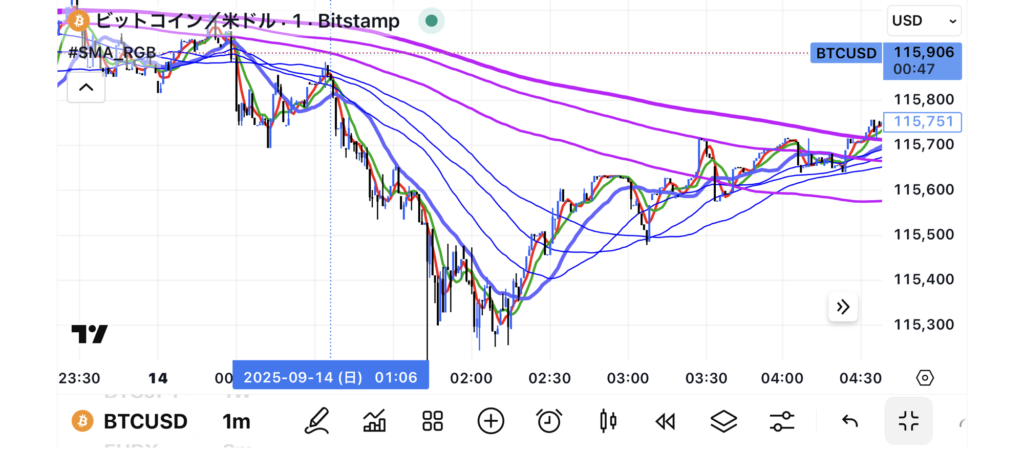This screenshot has height=473, width=1024.
Task: Click the green market status dot
Action: [x=431, y=20]
